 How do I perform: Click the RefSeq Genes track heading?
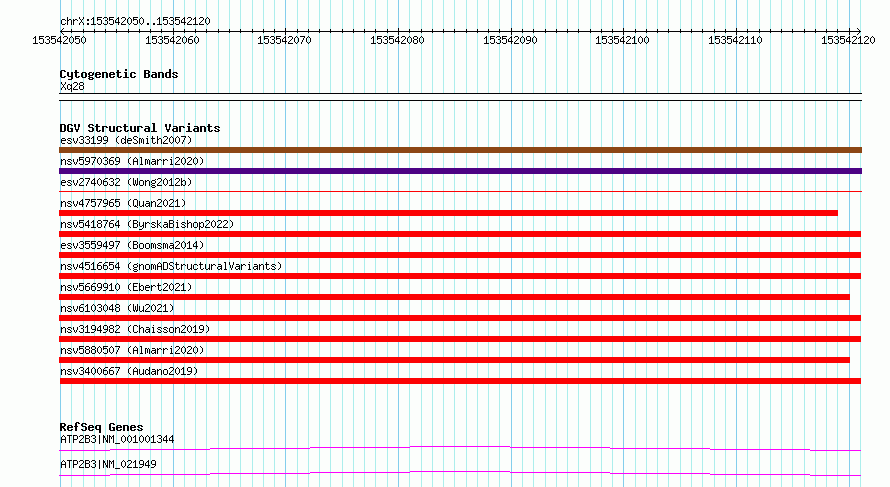tap(101, 427)
